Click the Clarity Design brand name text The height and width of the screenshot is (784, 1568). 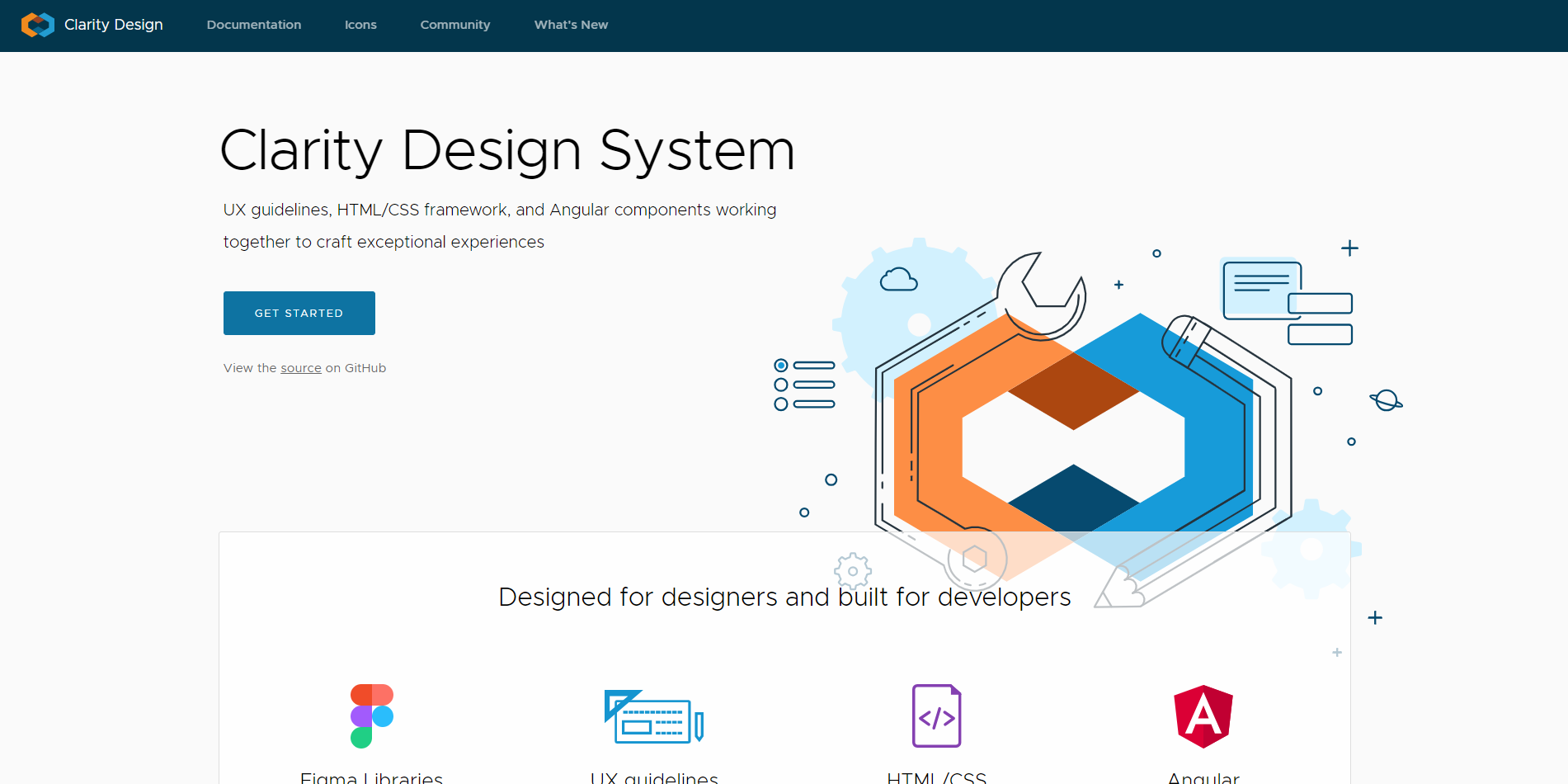pyautogui.click(x=114, y=25)
